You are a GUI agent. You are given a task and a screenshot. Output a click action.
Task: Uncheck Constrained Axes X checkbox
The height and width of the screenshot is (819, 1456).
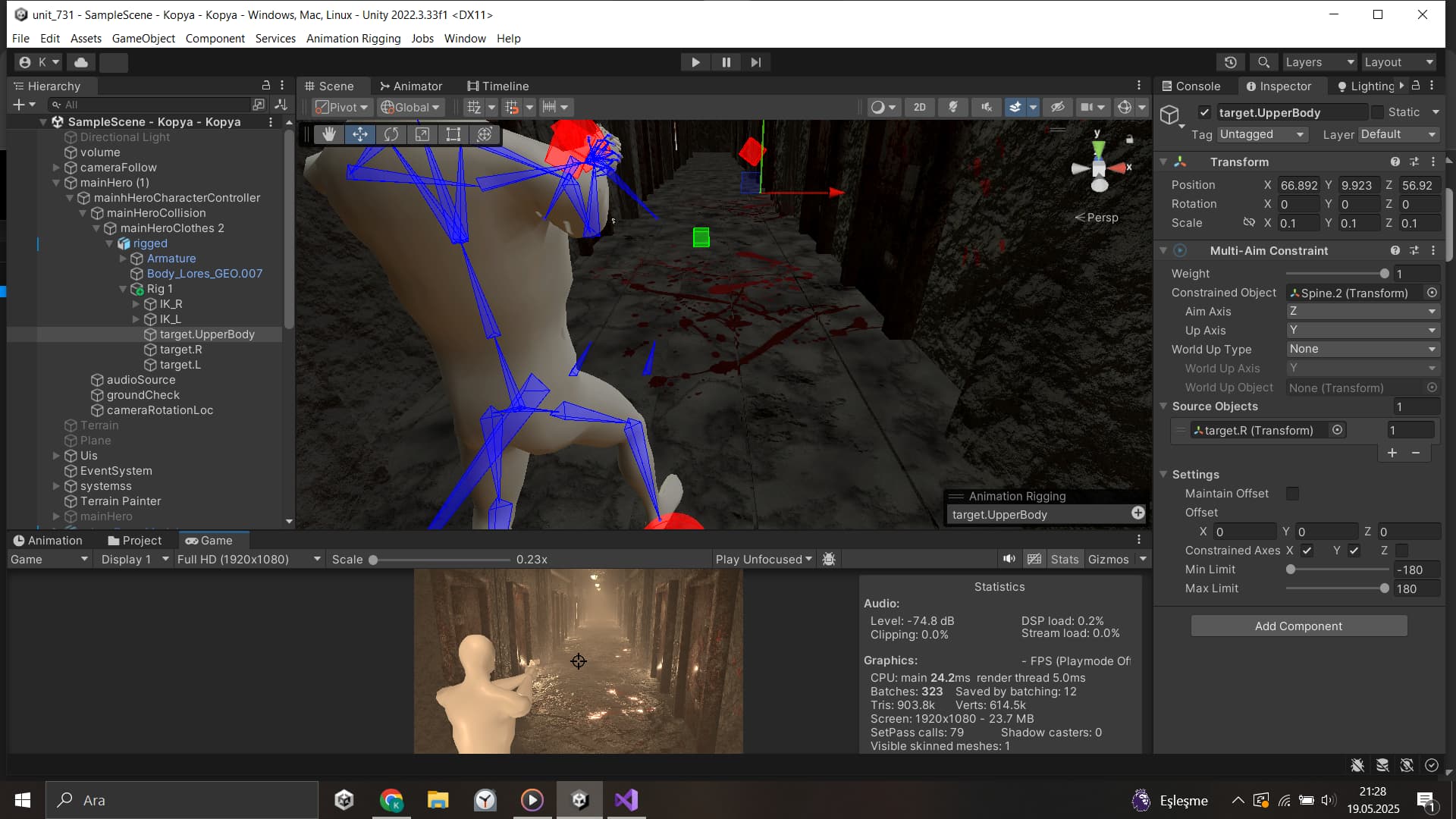(x=1307, y=551)
